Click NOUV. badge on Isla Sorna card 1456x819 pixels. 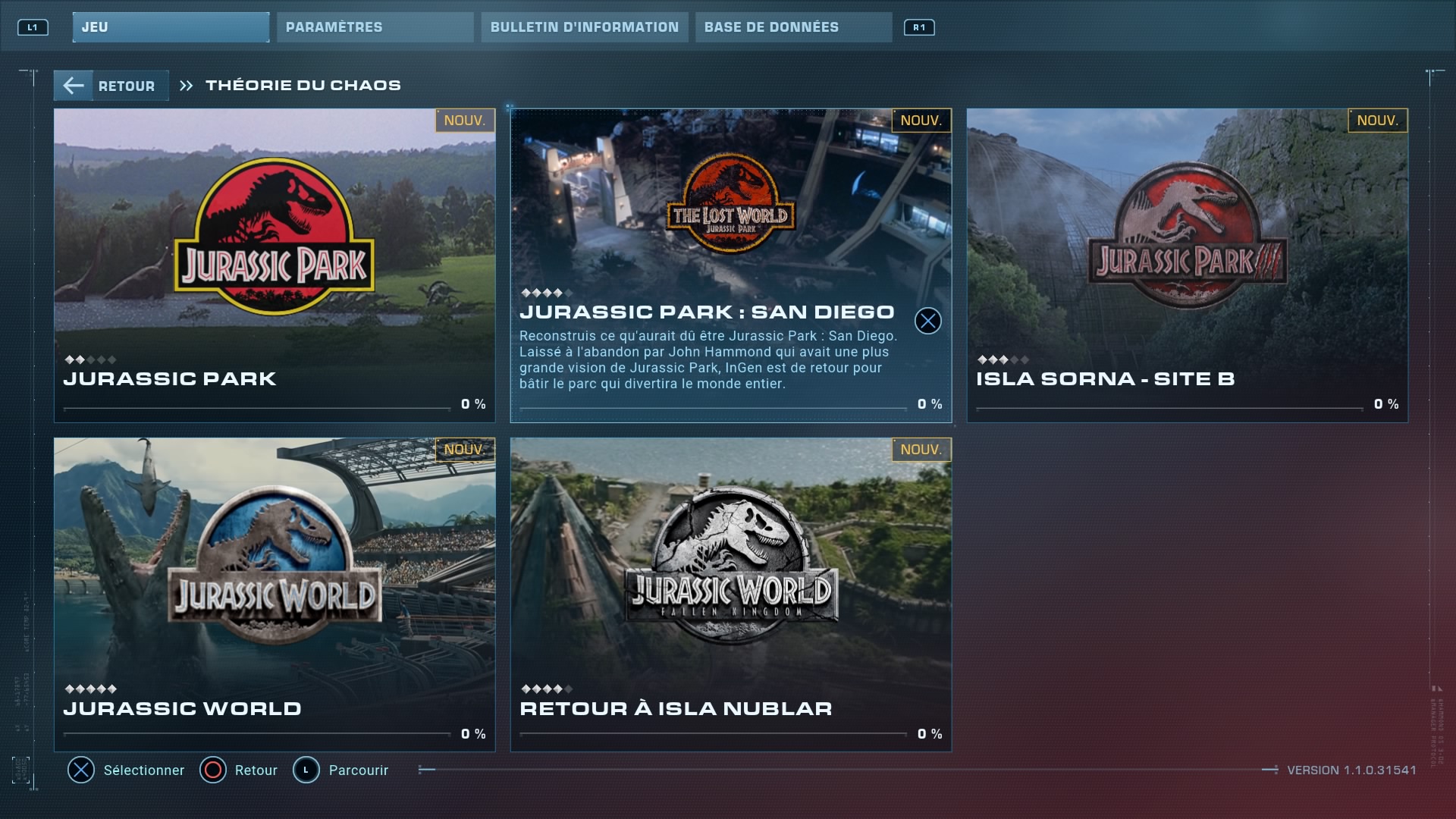coord(1378,121)
